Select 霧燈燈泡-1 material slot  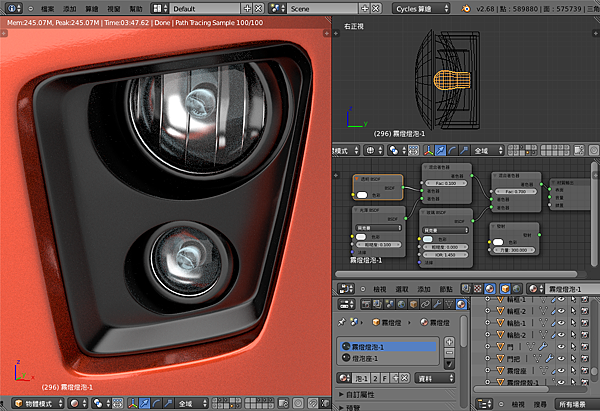click(x=388, y=347)
